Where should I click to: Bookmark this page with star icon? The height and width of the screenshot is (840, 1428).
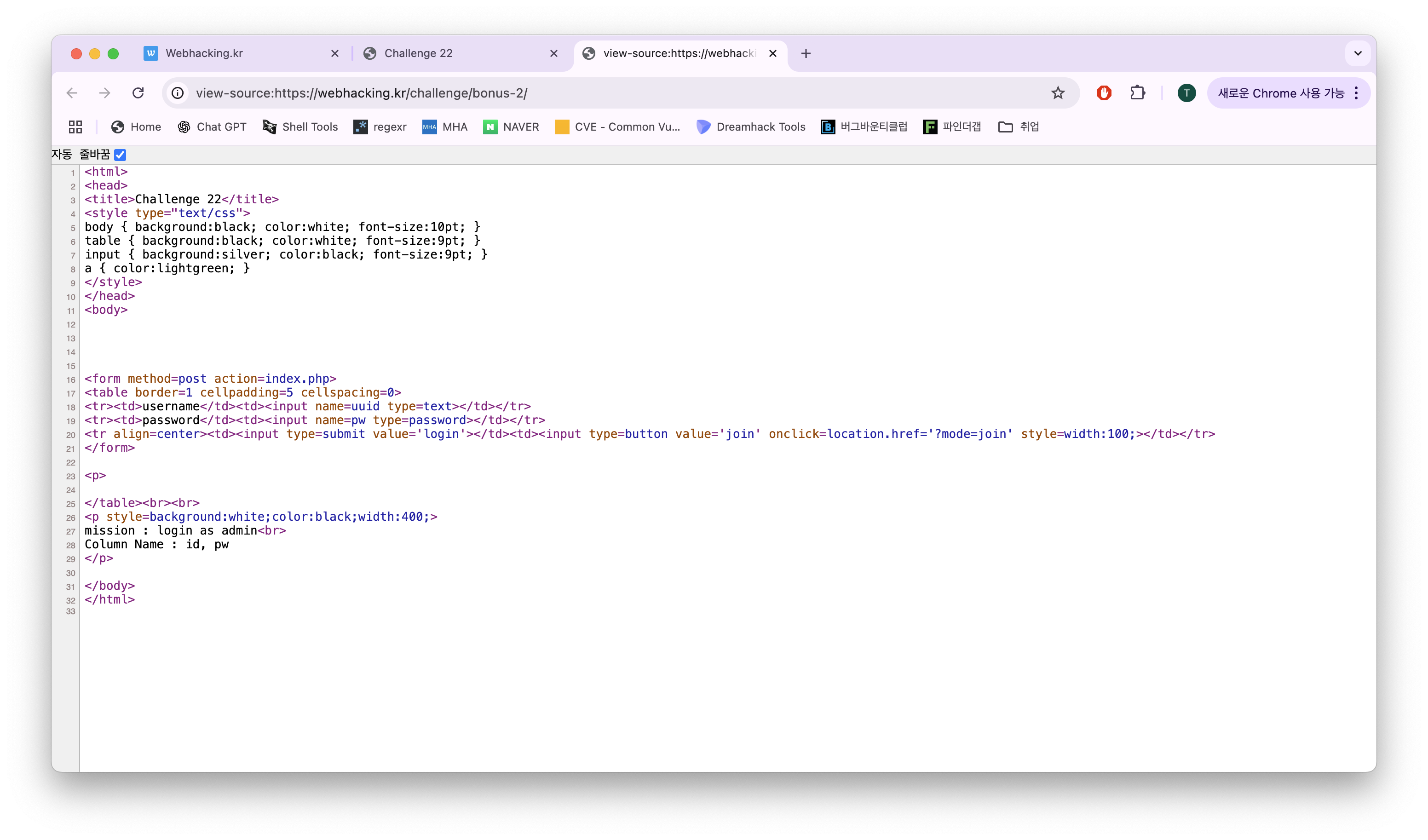click(1057, 93)
